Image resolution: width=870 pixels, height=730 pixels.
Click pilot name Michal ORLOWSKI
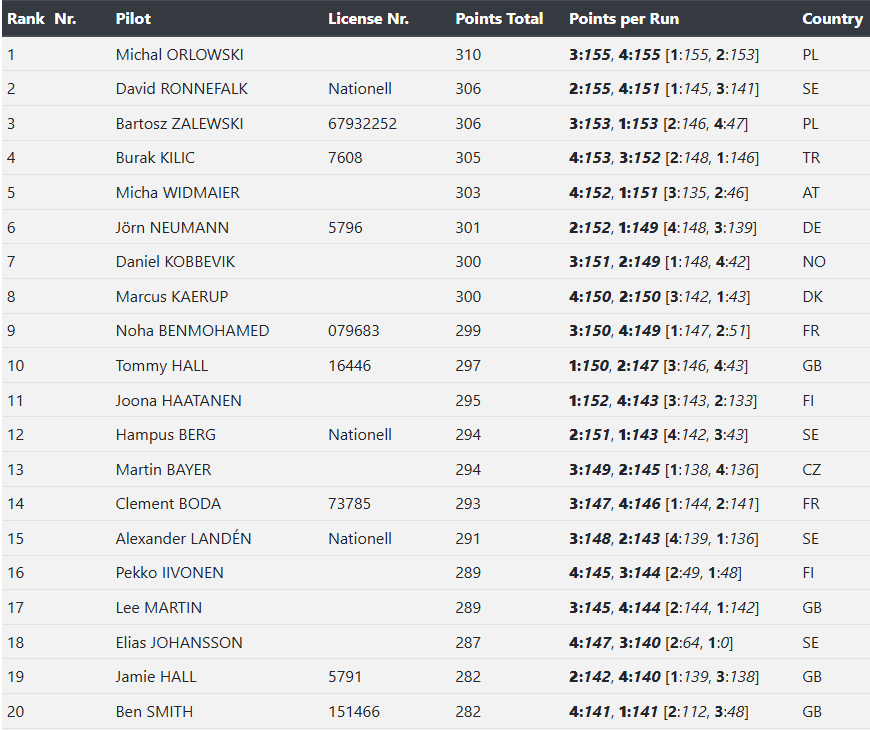179,55
